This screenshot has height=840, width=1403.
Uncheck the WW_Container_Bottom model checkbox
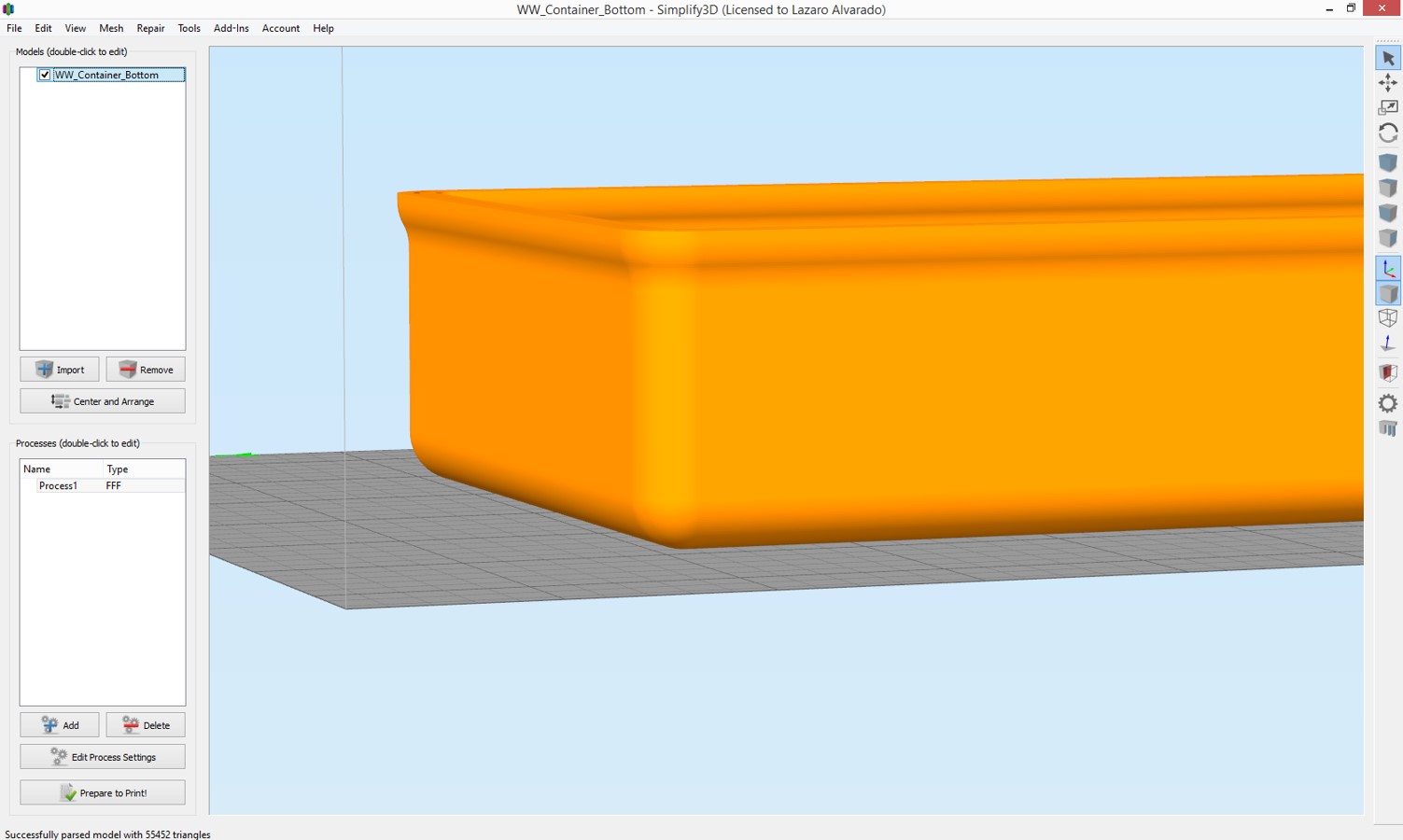pos(45,75)
